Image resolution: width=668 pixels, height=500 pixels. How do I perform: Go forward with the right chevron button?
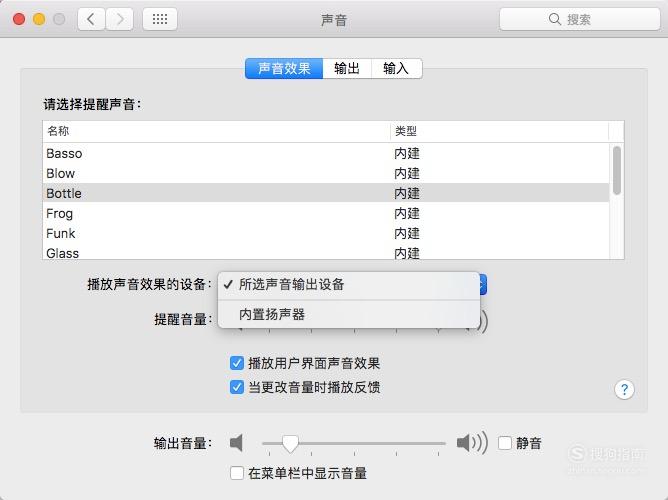[x=120, y=19]
